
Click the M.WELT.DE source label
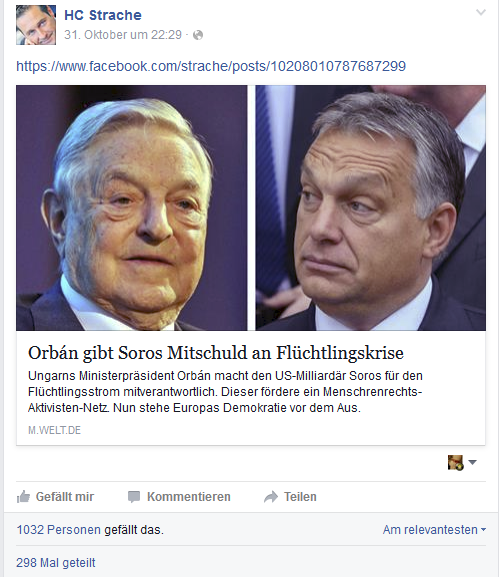54,430
